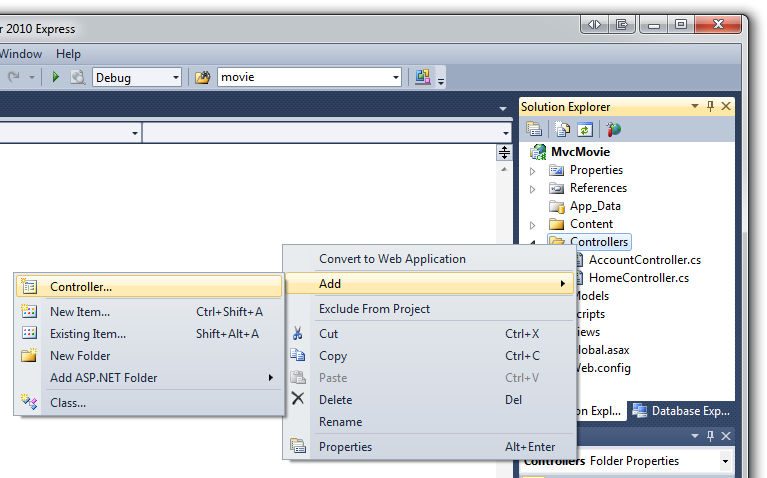Choose New Folder in the submenu
This screenshot has height=478, width=767.
click(x=80, y=356)
